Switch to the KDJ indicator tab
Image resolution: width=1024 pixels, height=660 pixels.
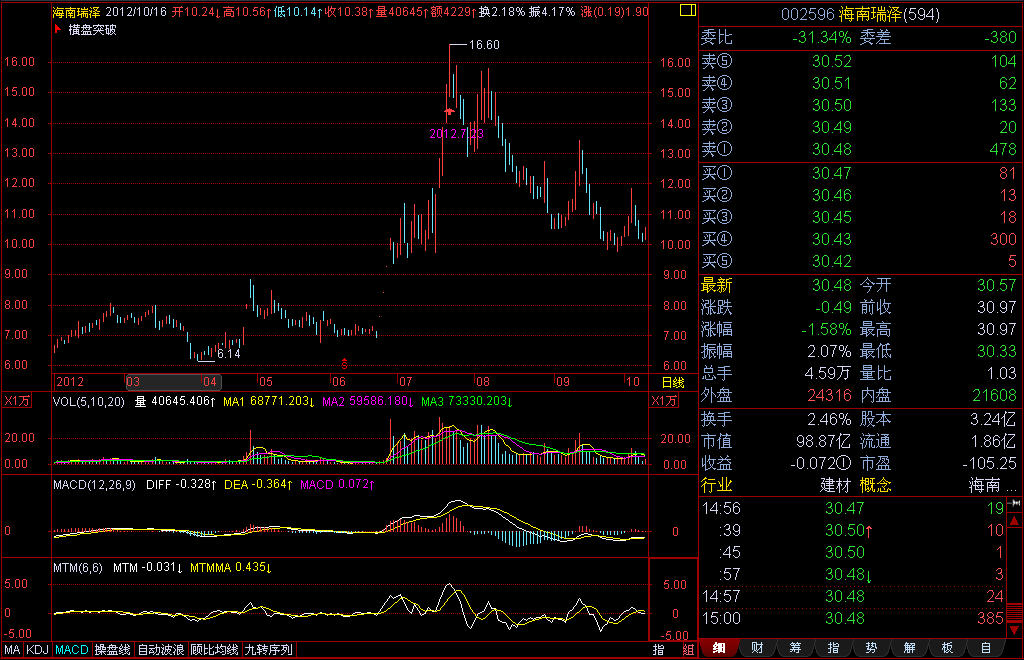37,649
